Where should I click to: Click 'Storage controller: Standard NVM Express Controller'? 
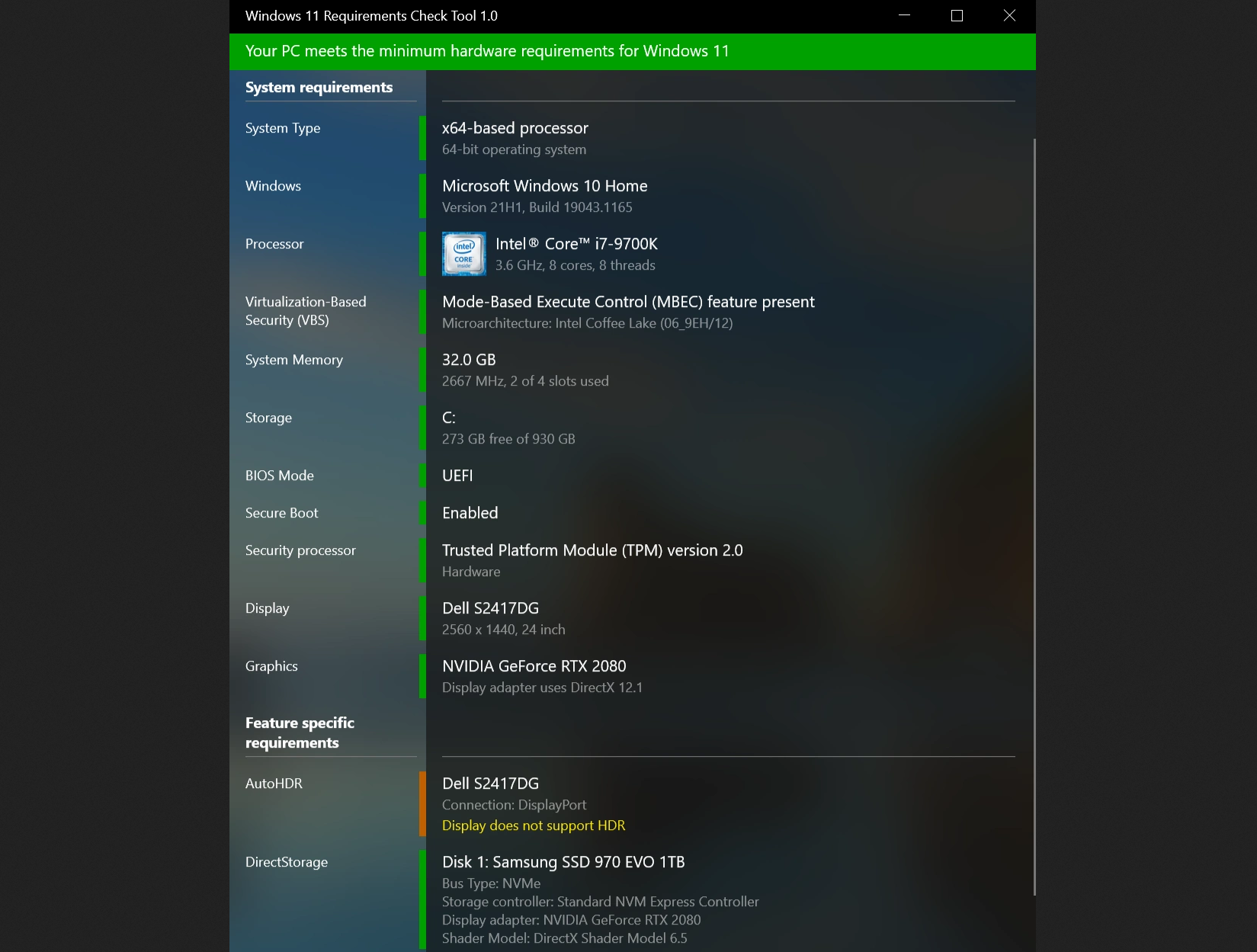601,902
